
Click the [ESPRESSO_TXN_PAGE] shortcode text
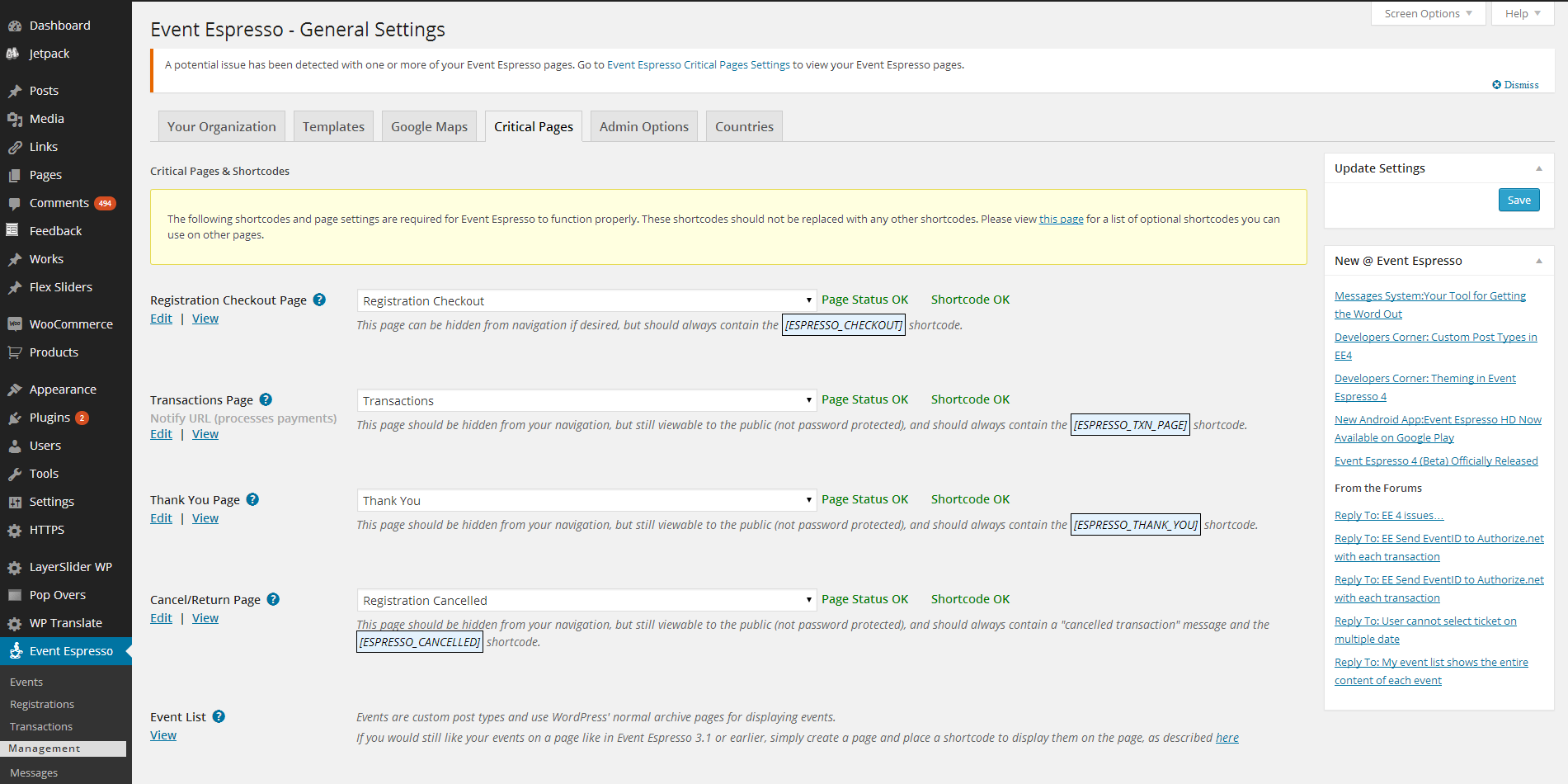coord(1130,425)
